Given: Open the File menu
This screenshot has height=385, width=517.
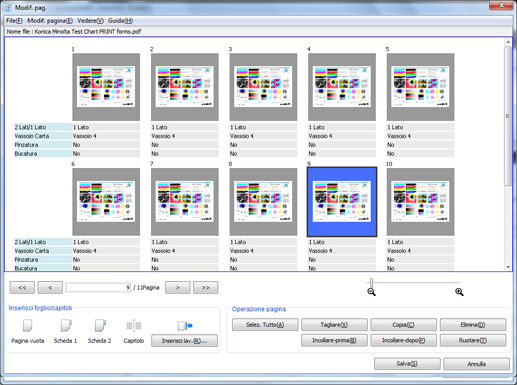Looking at the screenshot, I should click(x=14, y=21).
